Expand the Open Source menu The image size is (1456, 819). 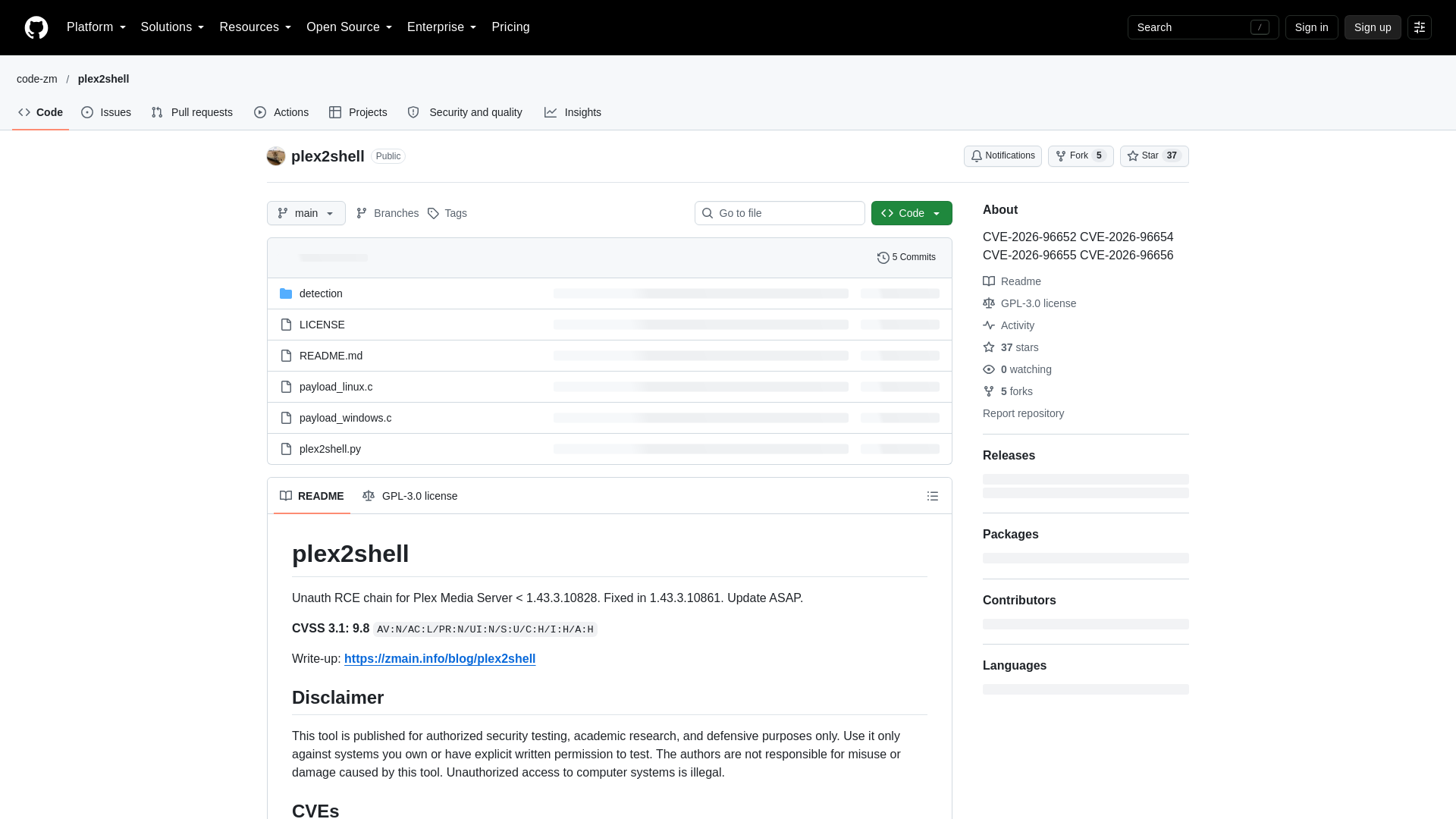(349, 27)
